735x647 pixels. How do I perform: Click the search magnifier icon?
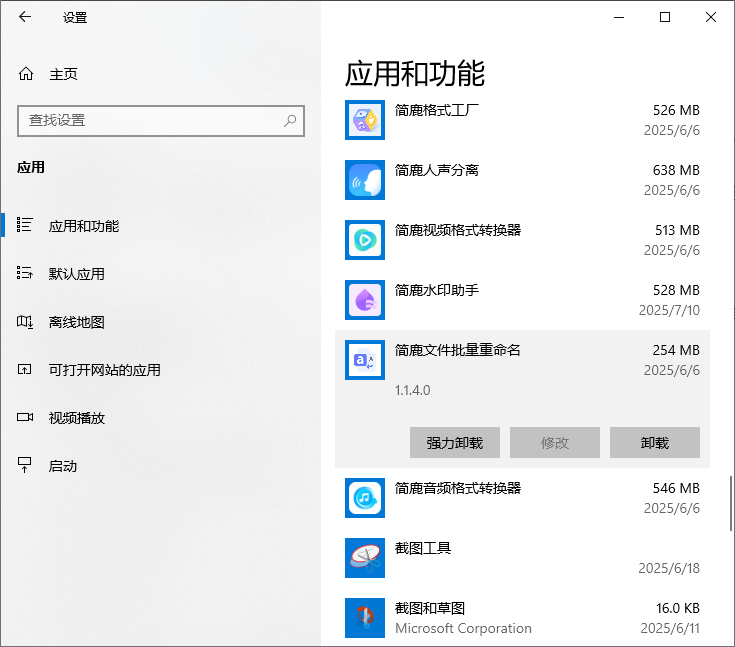[x=290, y=120]
